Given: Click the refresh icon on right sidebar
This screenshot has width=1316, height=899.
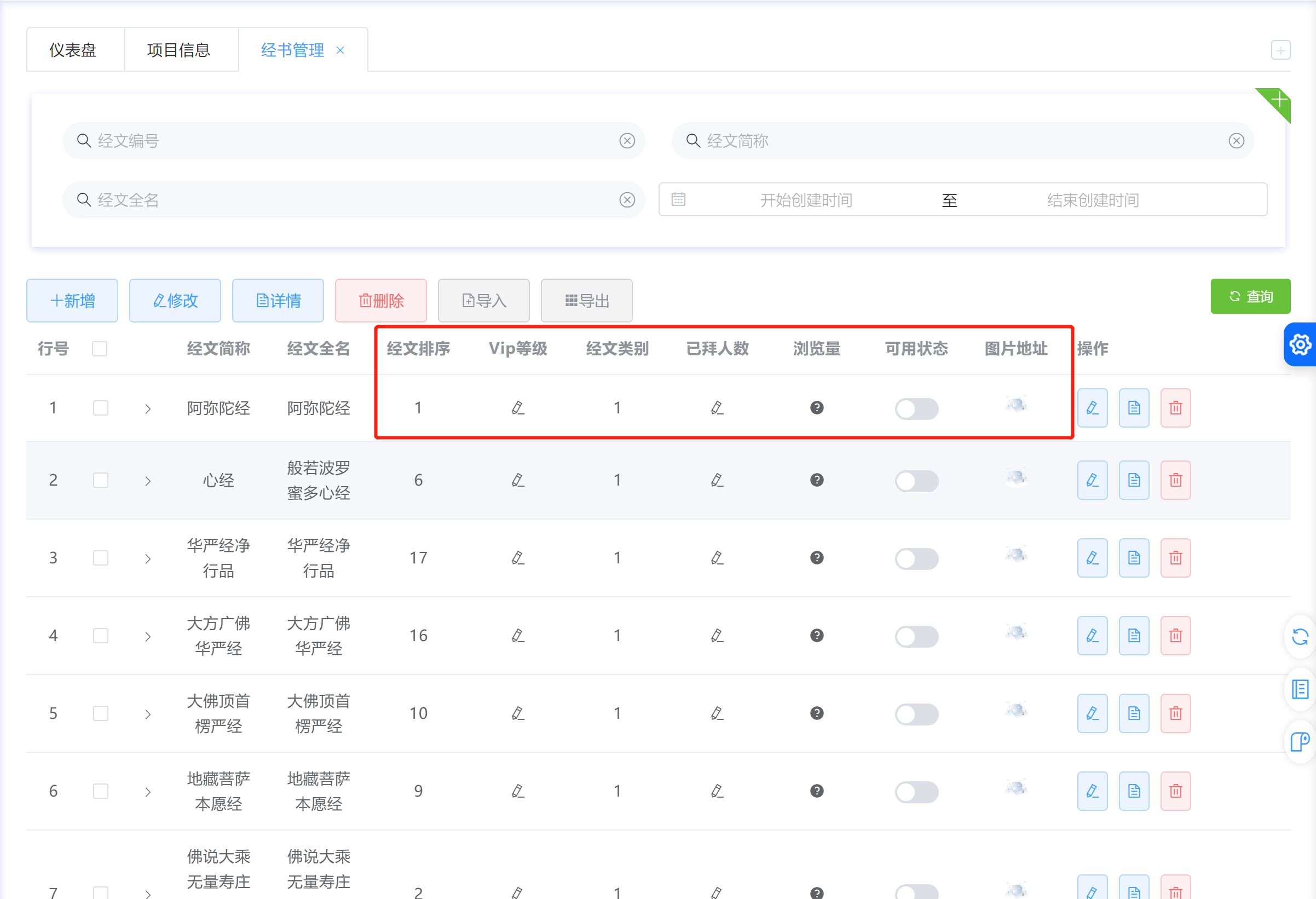Looking at the screenshot, I should [x=1300, y=637].
